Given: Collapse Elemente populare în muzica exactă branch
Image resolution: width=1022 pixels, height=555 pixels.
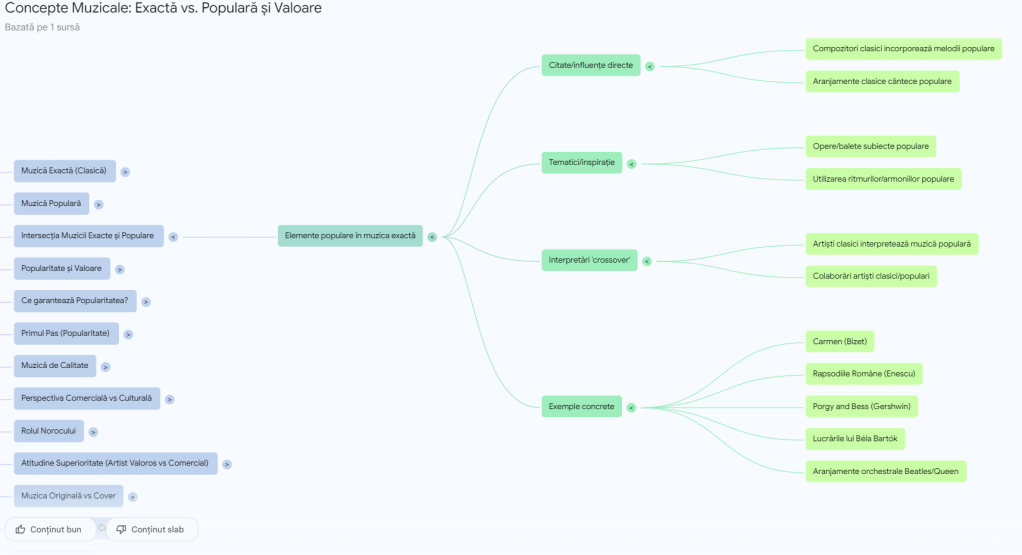Looking at the screenshot, I should point(432,237).
